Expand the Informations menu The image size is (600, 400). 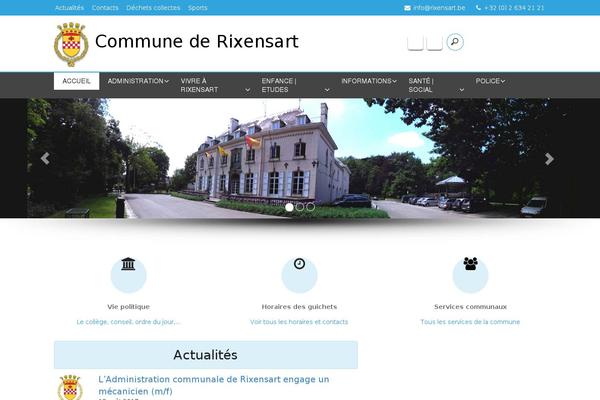(369, 81)
